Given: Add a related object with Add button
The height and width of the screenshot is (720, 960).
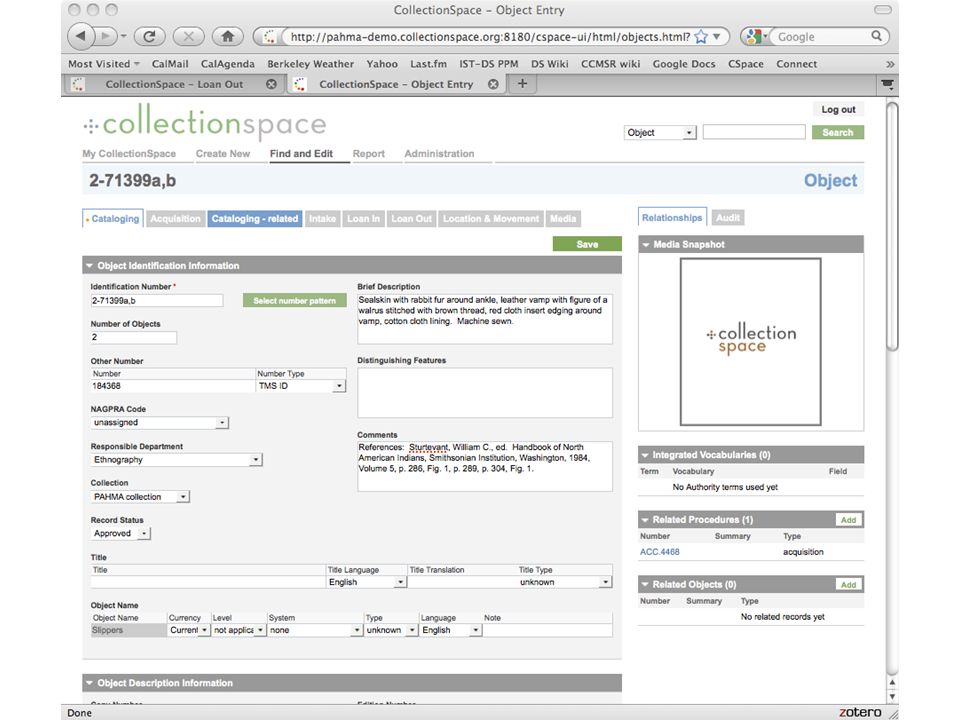Looking at the screenshot, I should coord(849,585).
